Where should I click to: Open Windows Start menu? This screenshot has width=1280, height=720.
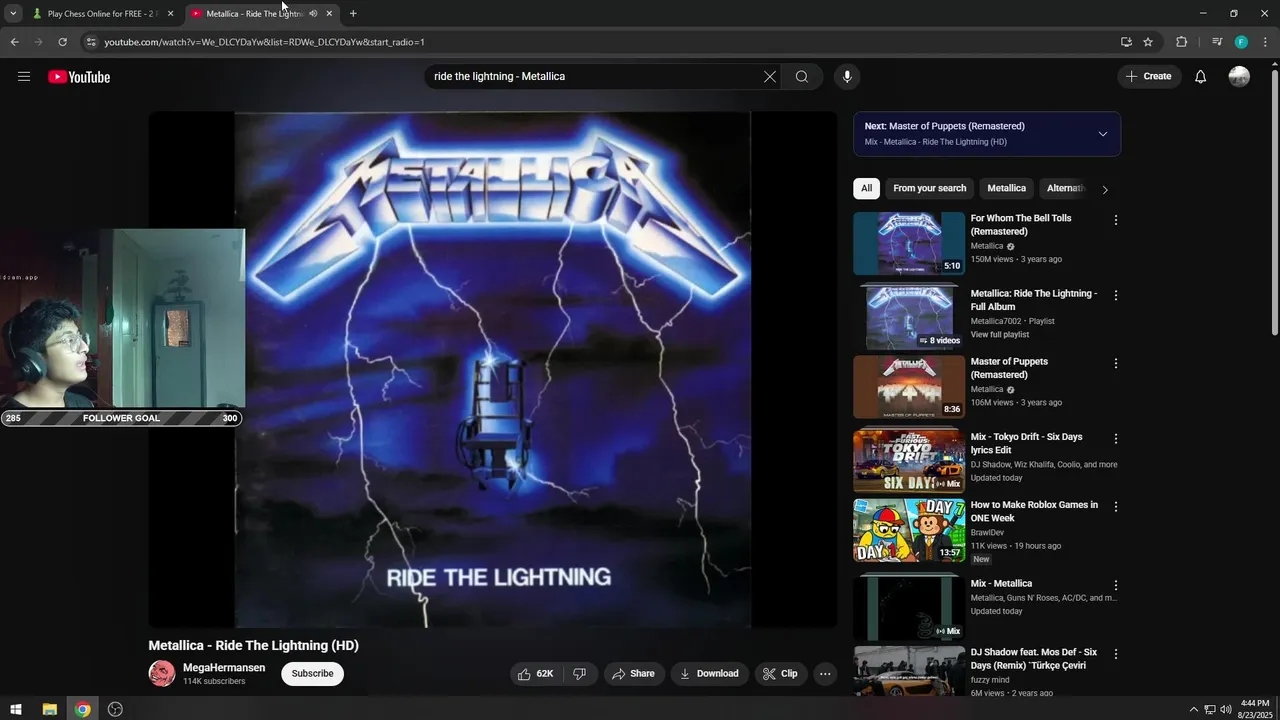(x=16, y=709)
